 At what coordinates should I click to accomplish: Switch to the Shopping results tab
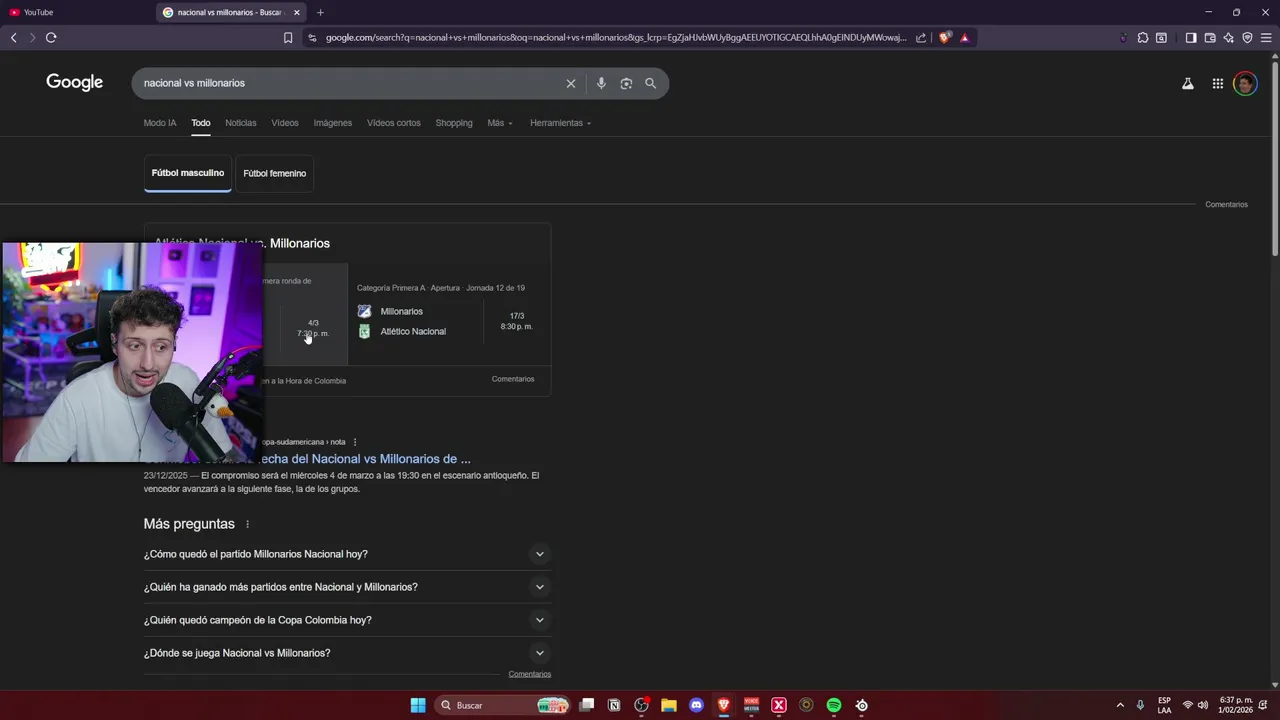454,123
